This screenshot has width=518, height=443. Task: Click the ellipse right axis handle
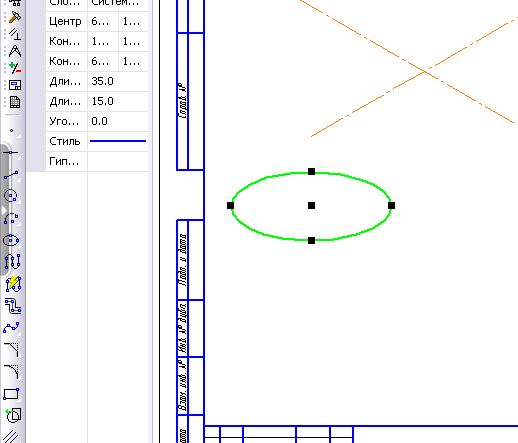pyautogui.click(x=392, y=205)
